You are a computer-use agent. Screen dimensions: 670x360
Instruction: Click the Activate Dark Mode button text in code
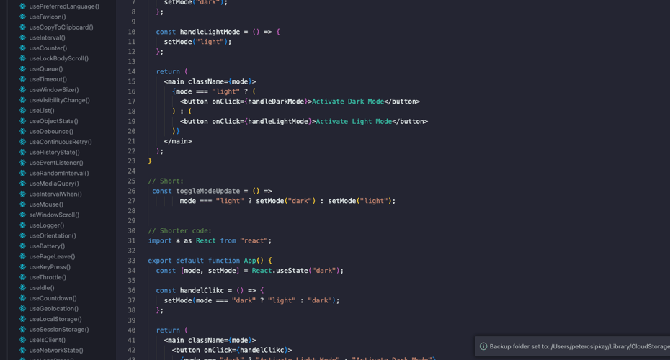348,101
